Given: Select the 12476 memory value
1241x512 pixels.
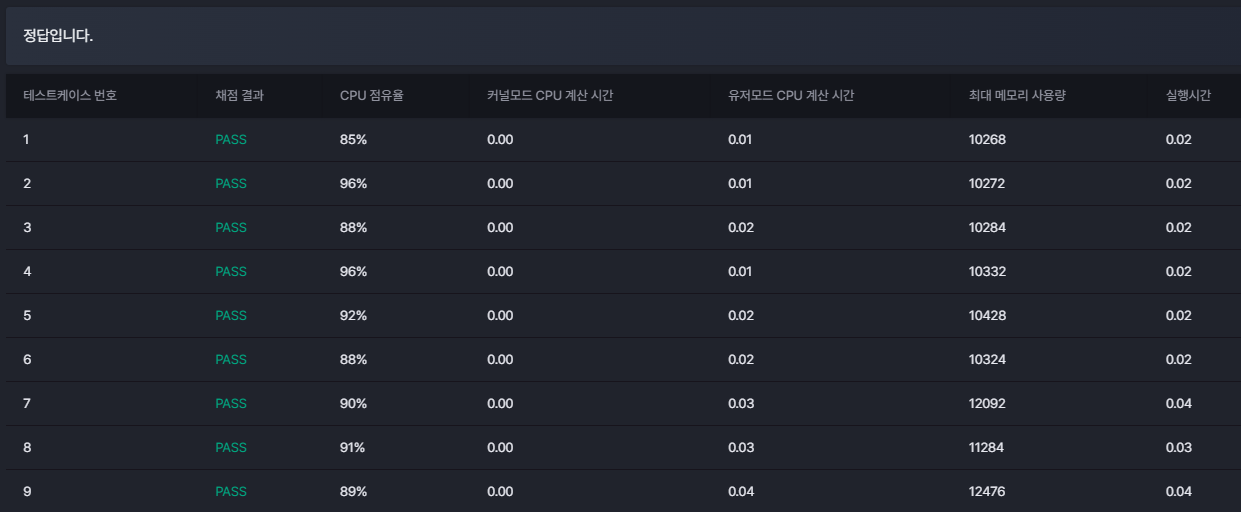Looking at the screenshot, I should click(x=987, y=492).
